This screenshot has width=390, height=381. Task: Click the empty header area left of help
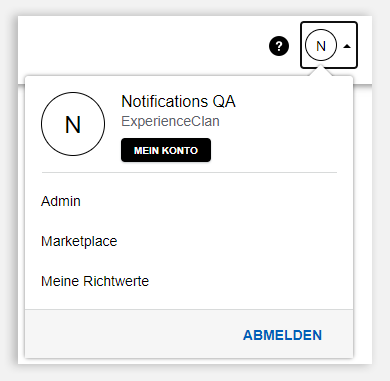(x=143, y=46)
